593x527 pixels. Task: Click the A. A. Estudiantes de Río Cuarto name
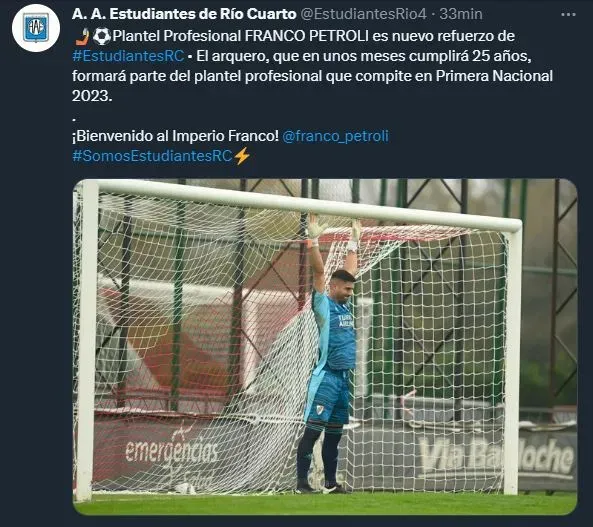pyautogui.click(x=184, y=14)
